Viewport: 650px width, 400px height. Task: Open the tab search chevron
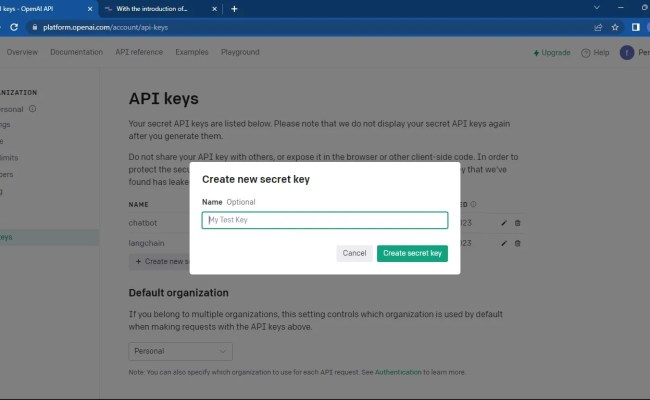pyautogui.click(x=597, y=8)
